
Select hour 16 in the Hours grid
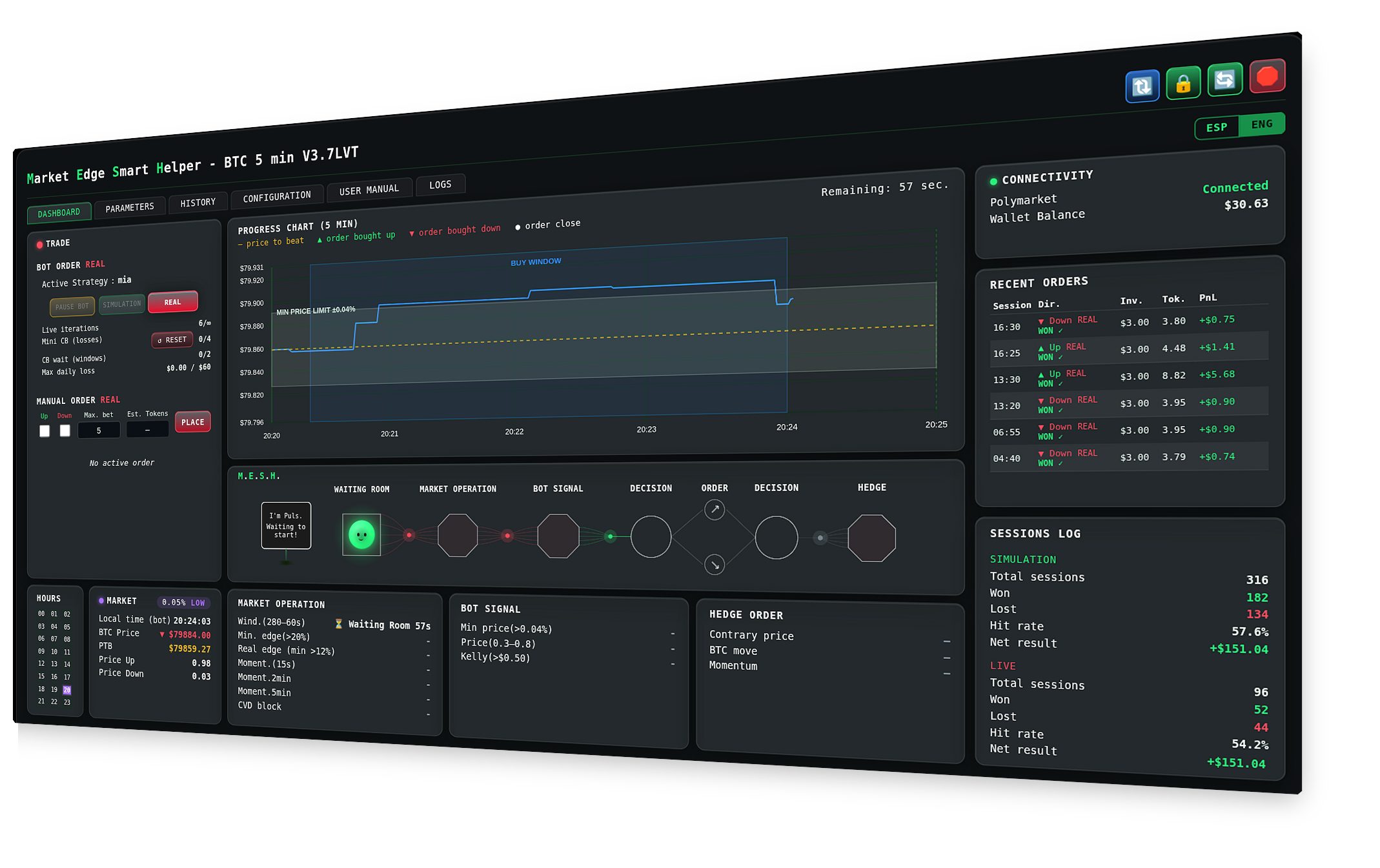click(54, 677)
